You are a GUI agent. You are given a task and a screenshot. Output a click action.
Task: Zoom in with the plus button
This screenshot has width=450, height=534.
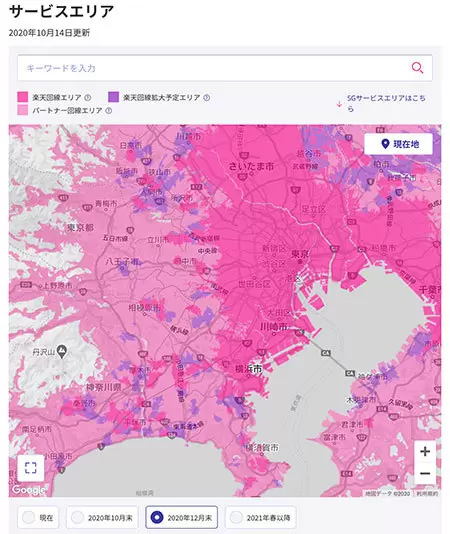point(425,452)
